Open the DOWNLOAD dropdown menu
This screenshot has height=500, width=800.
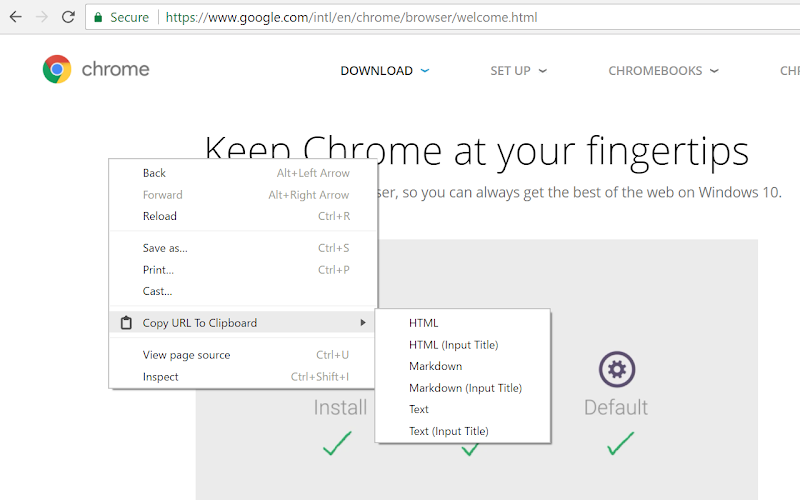click(385, 70)
